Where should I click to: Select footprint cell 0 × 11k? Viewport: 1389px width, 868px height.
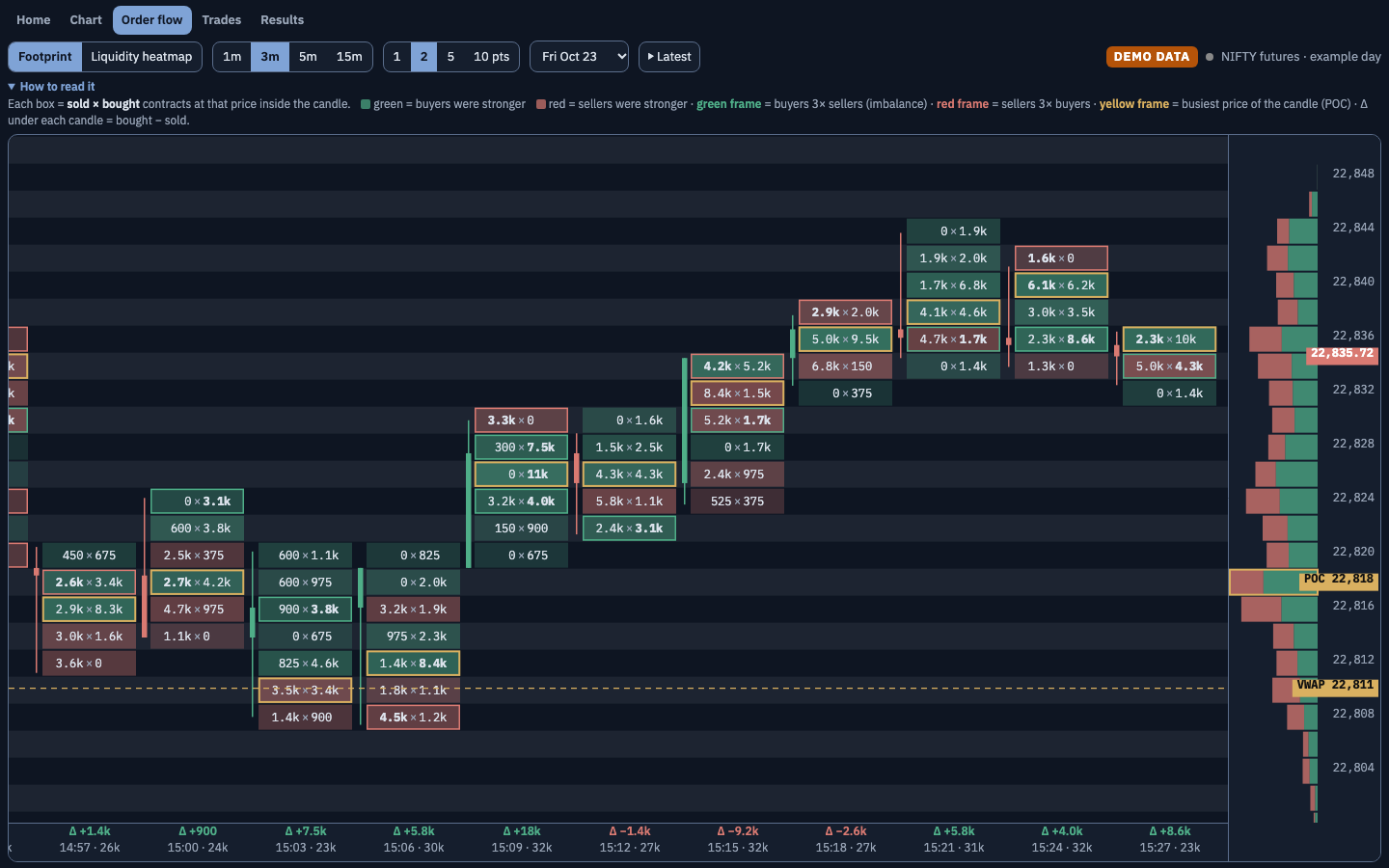(521, 475)
